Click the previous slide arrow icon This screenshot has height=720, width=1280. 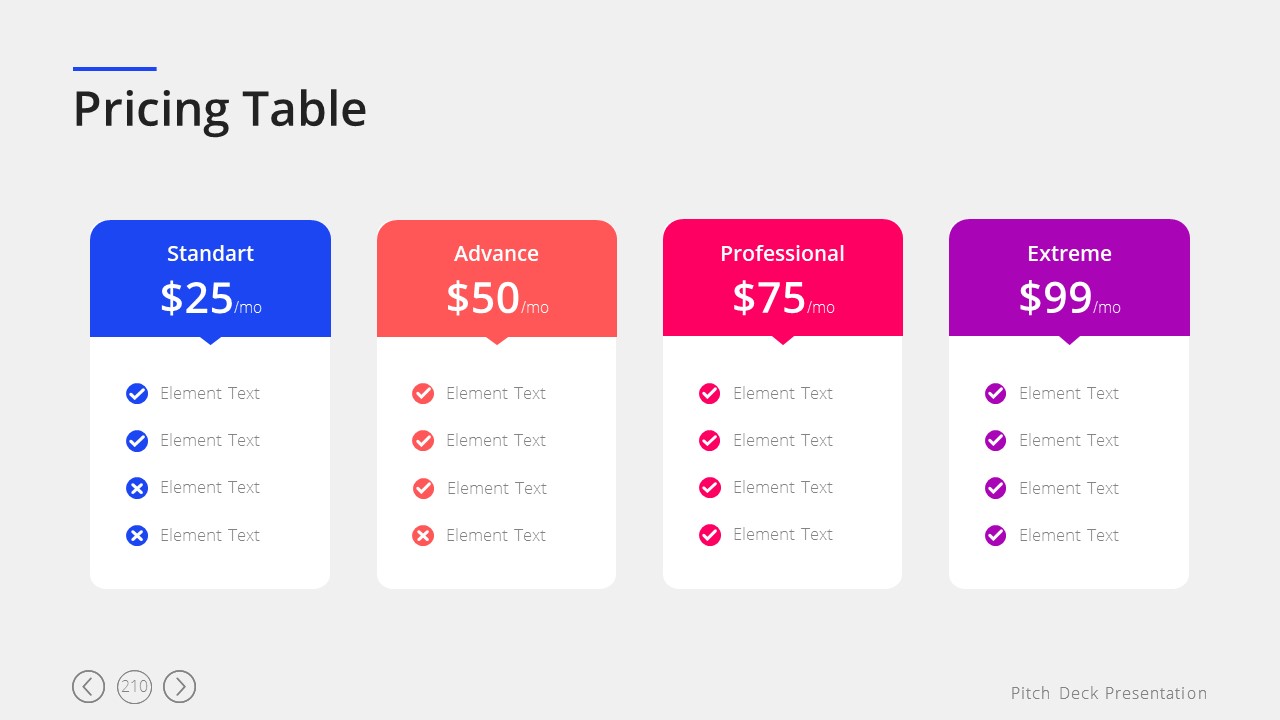[x=88, y=686]
